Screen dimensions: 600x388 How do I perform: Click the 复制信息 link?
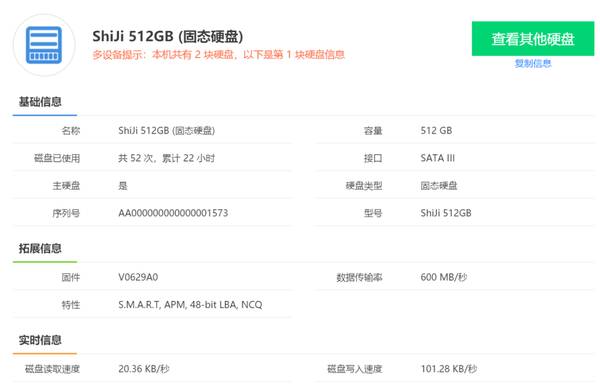[533, 63]
